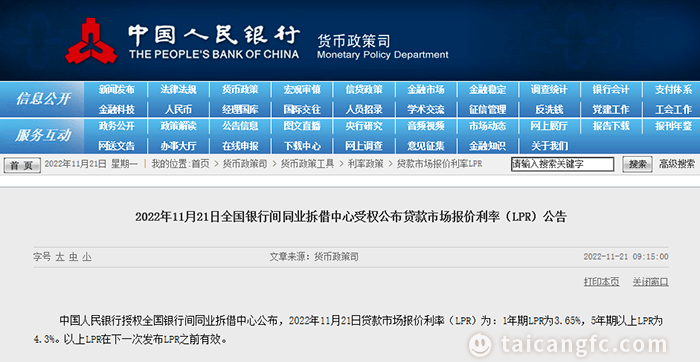The height and width of the screenshot is (362, 700).
Task: Set font size to 中
Action: (74, 257)
